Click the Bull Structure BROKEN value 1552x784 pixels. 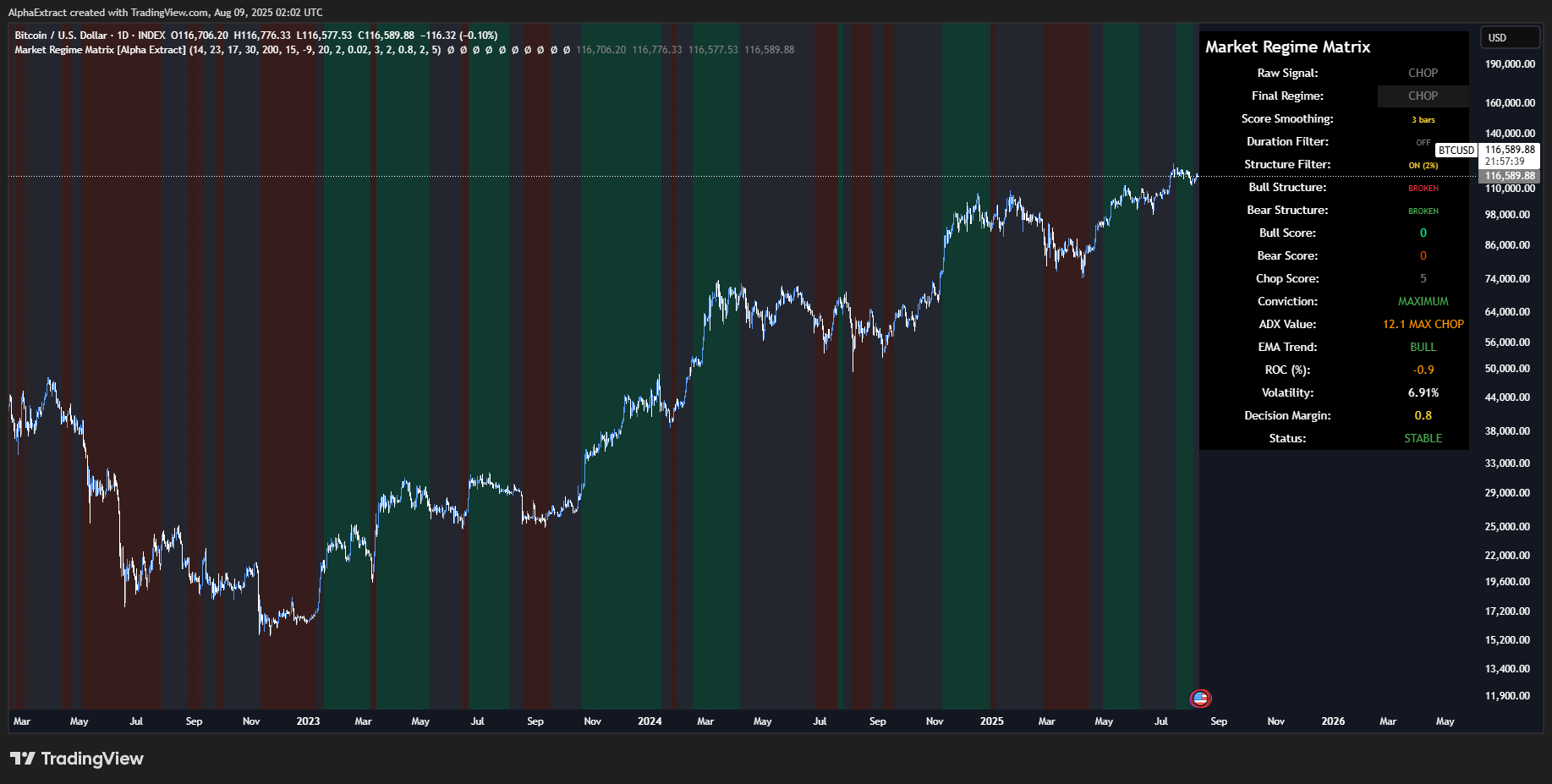tap(1423, 189)
